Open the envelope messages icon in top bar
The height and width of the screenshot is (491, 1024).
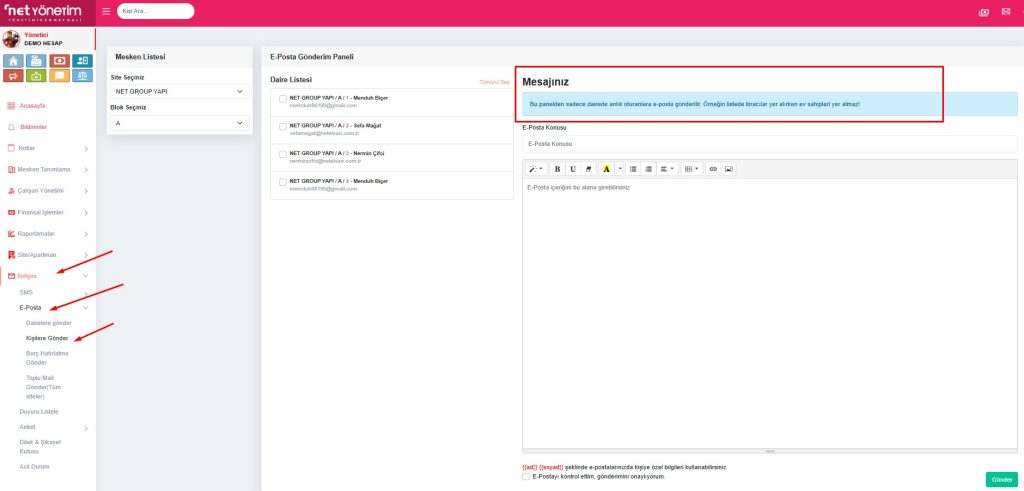point(1006,11)
